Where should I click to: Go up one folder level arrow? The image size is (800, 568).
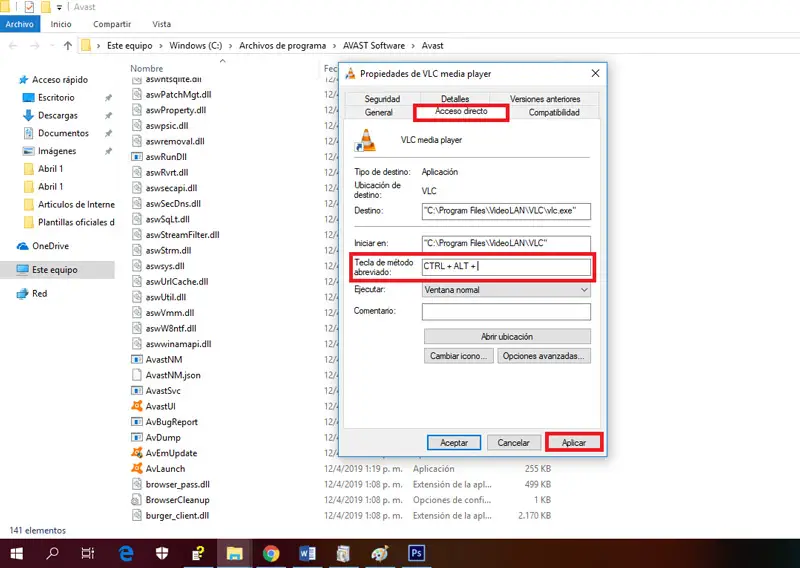tap(67, 45)
